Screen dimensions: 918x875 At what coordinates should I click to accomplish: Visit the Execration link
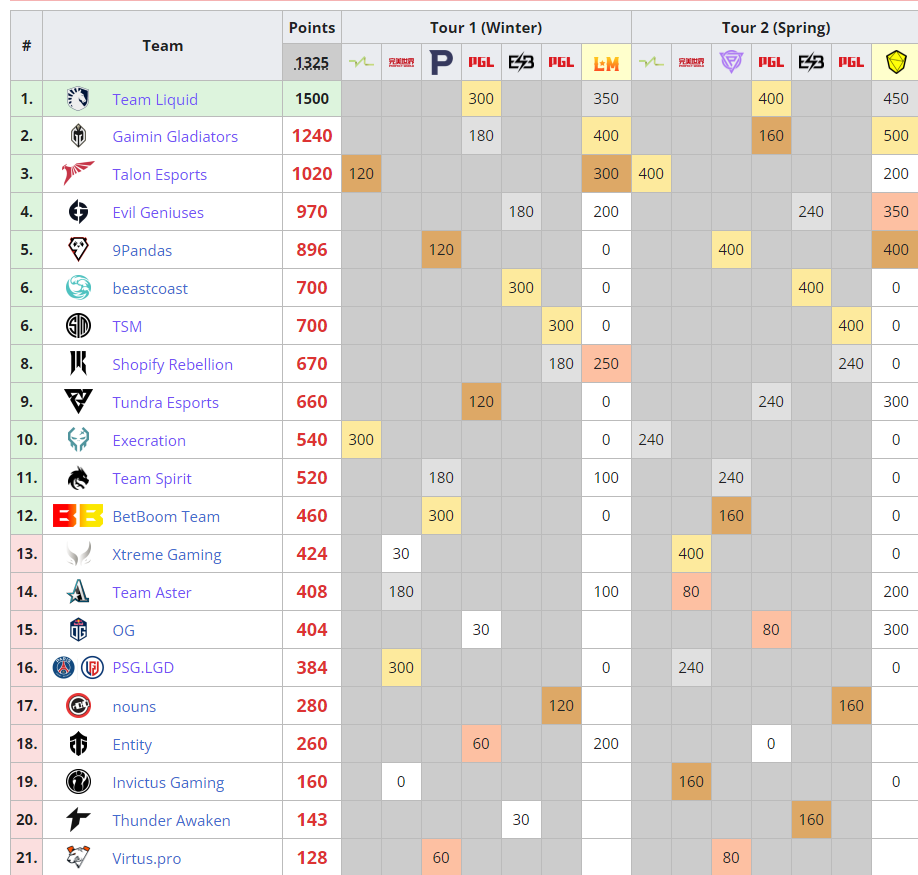[149, 441]
